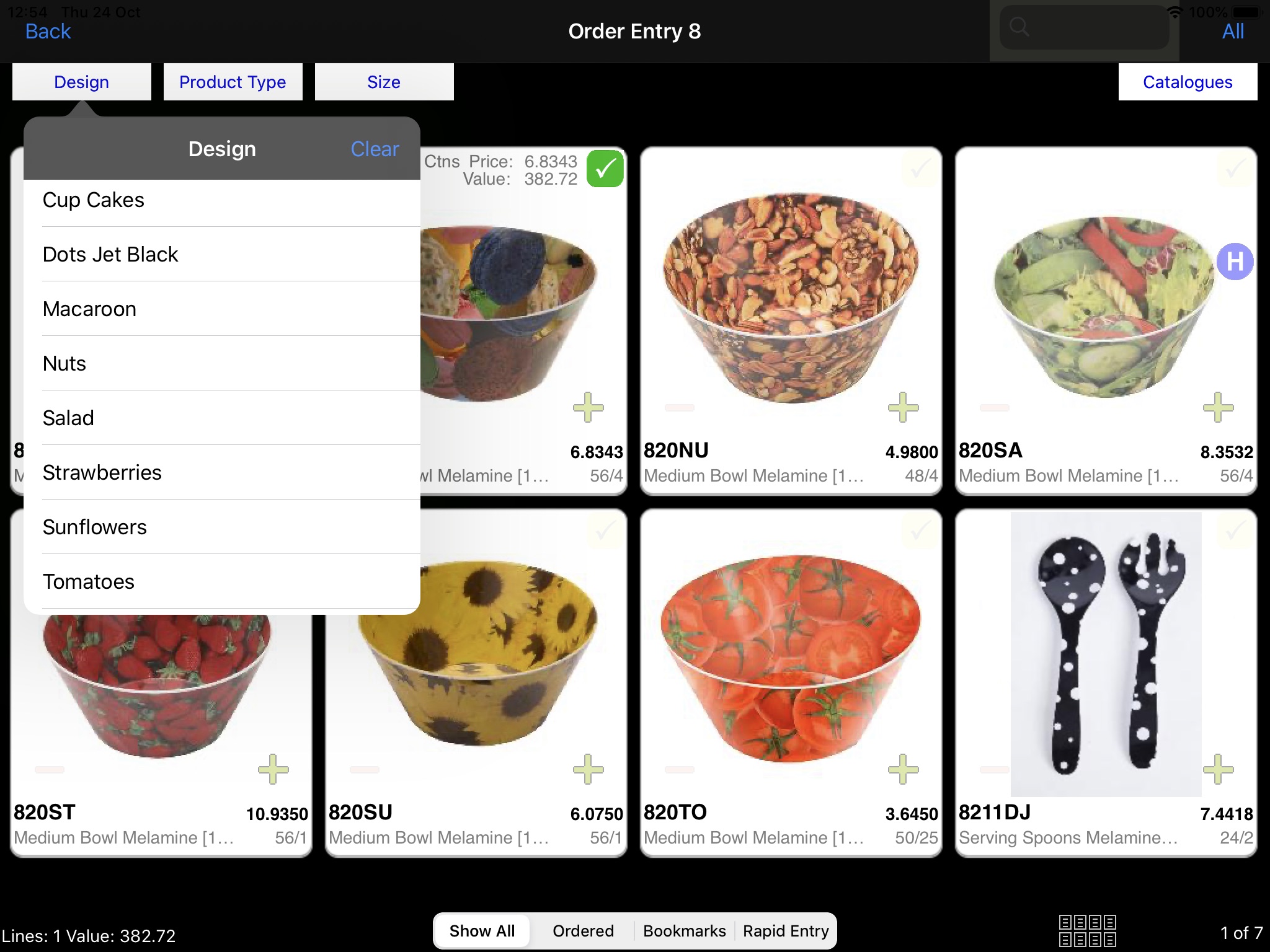Select Sunflowers from design list

[x=94, y=526]
